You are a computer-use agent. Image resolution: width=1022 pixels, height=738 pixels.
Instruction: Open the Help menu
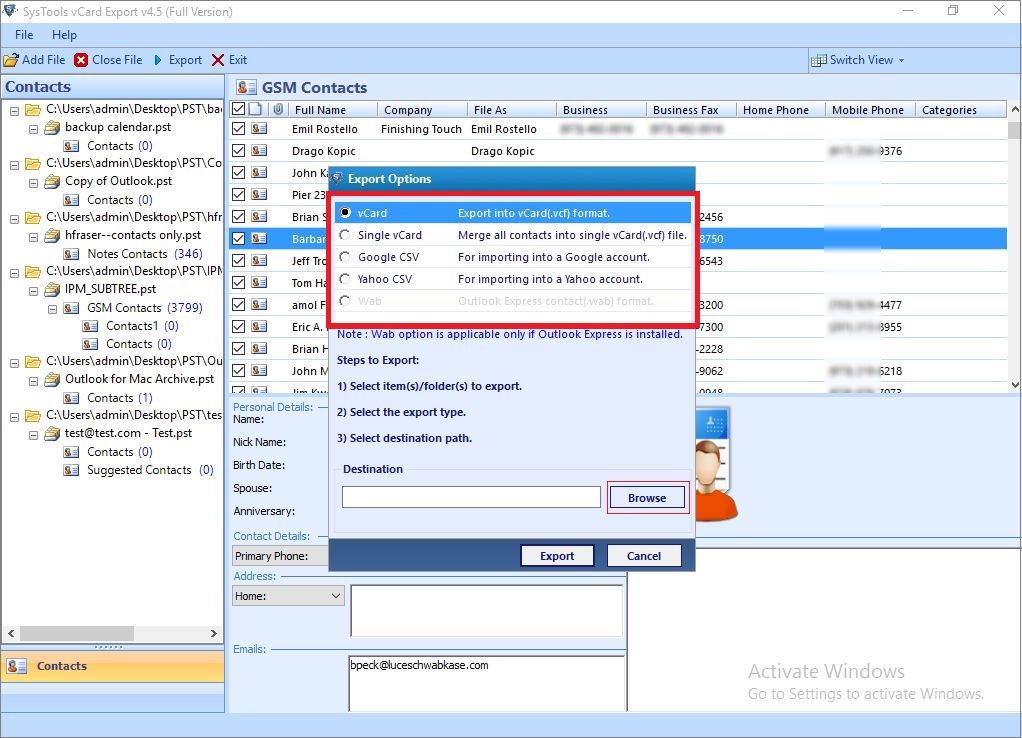64,35
